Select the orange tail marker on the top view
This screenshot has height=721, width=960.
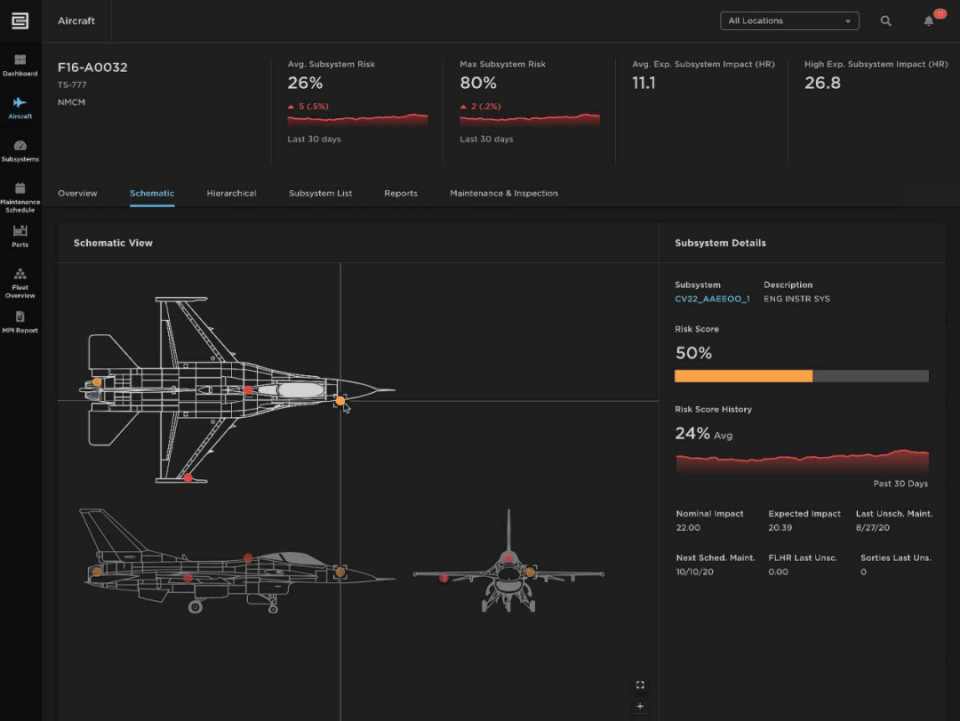(x=97, y=382)
